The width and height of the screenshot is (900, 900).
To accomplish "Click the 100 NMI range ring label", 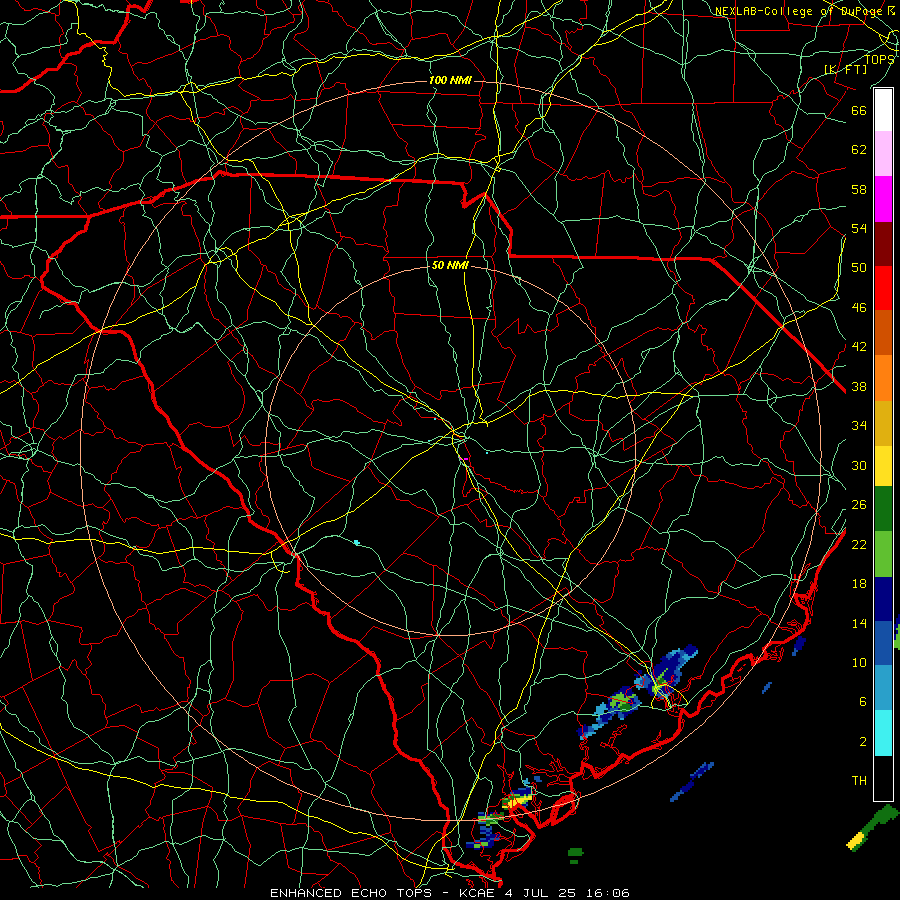I will tap(450, 80).
